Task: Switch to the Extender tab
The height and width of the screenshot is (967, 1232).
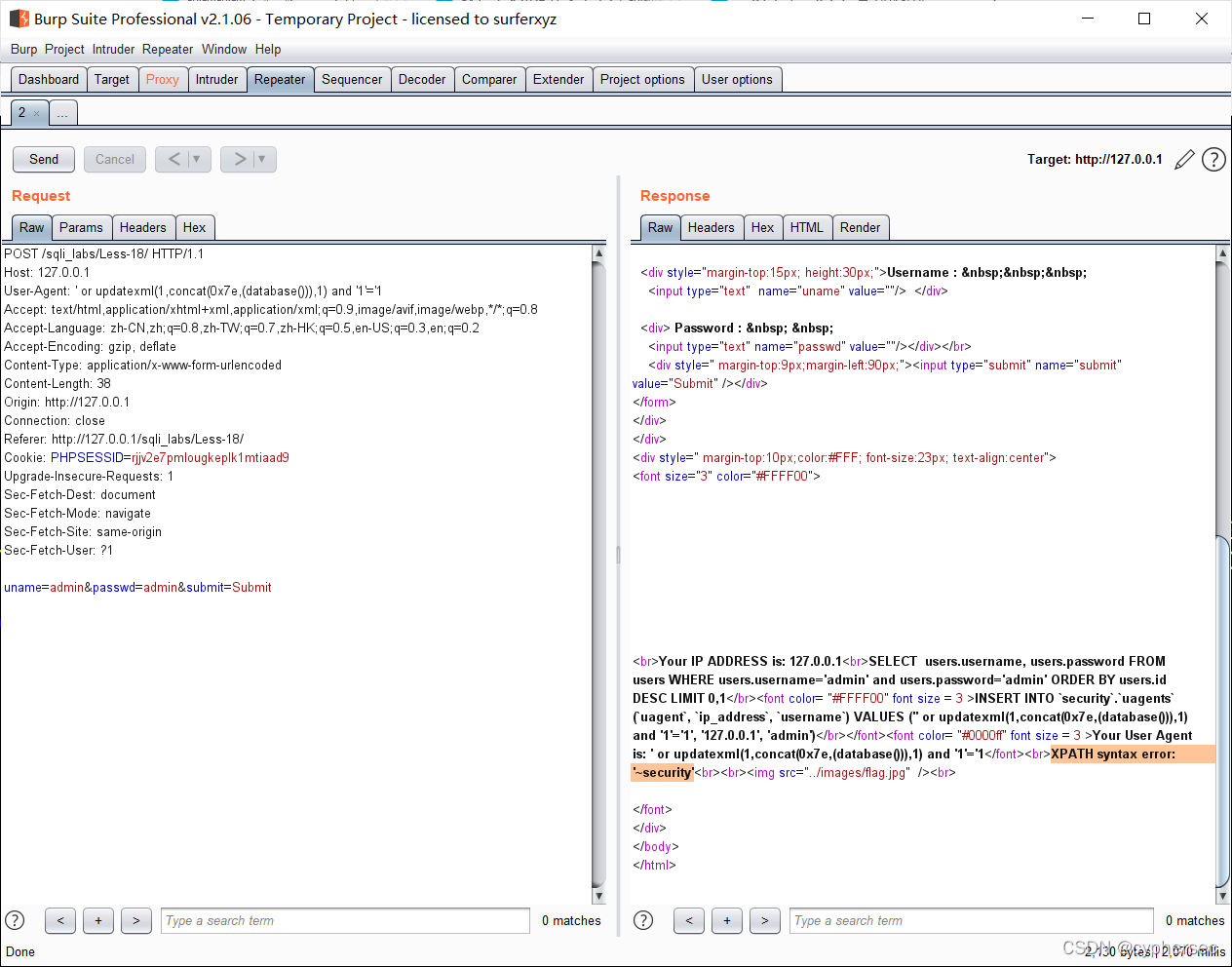Action: [x=558, y=80]
